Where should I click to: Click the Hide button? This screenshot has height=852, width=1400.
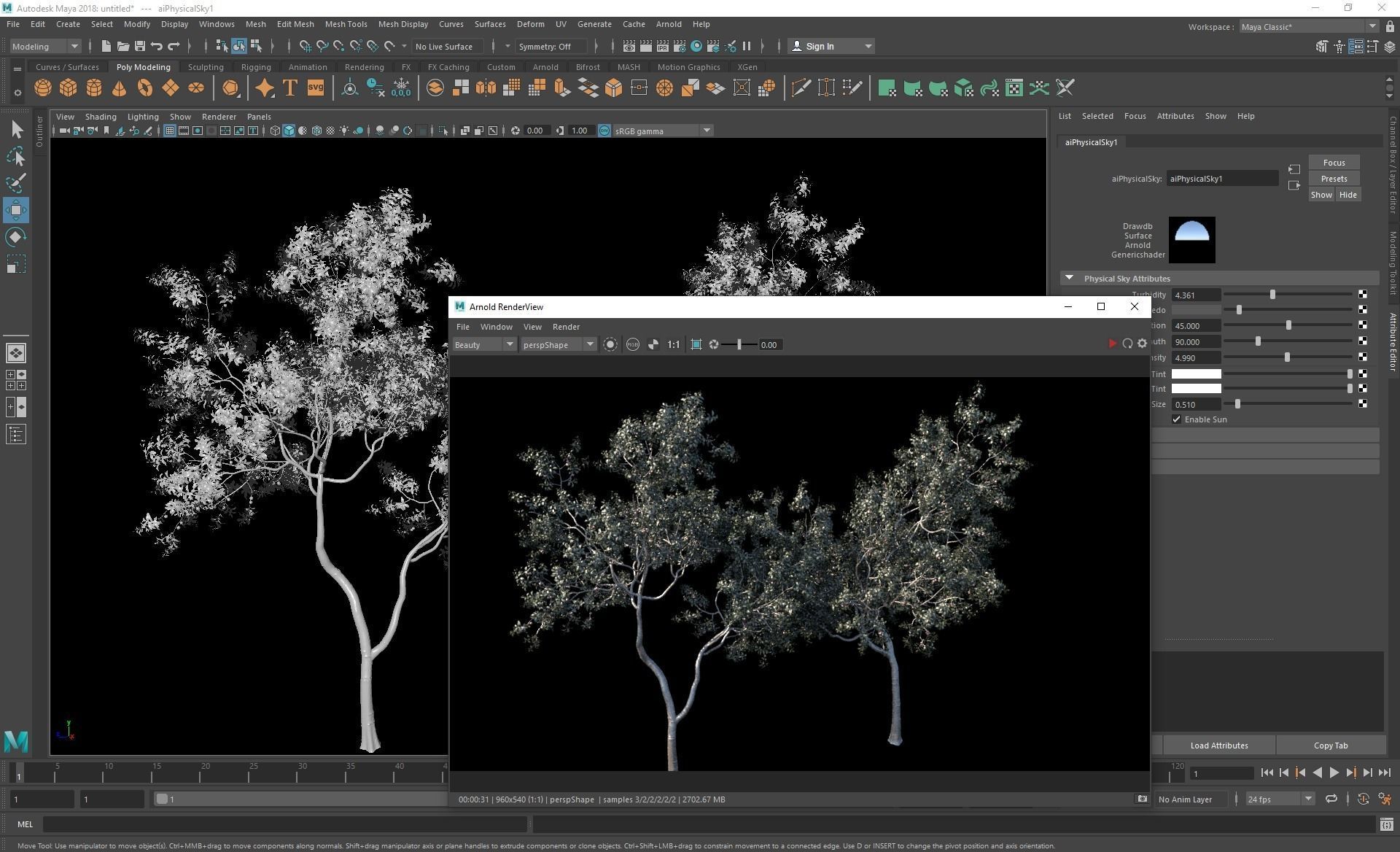1347,195
